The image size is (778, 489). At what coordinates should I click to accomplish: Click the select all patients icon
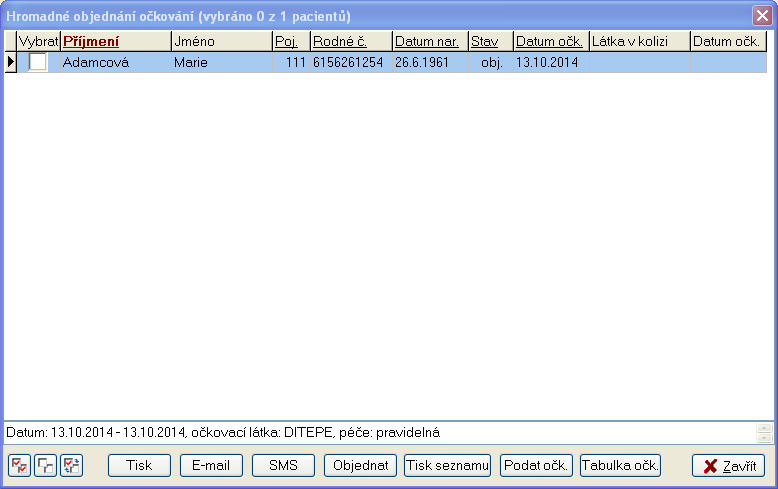click(19, 466)
